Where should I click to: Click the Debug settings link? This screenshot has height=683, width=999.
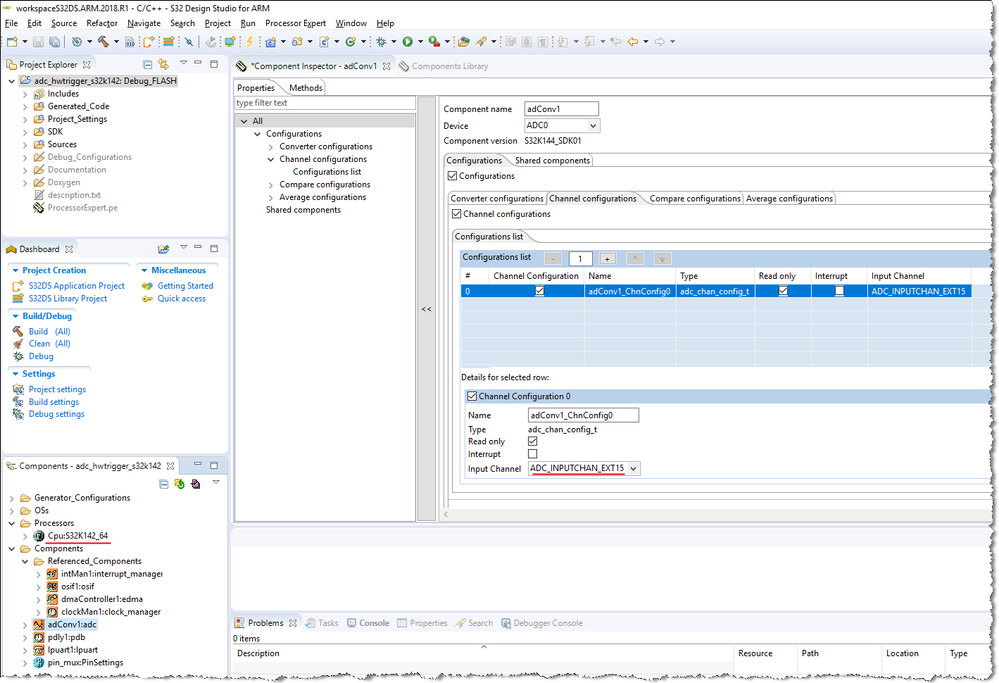click(56, 414)
